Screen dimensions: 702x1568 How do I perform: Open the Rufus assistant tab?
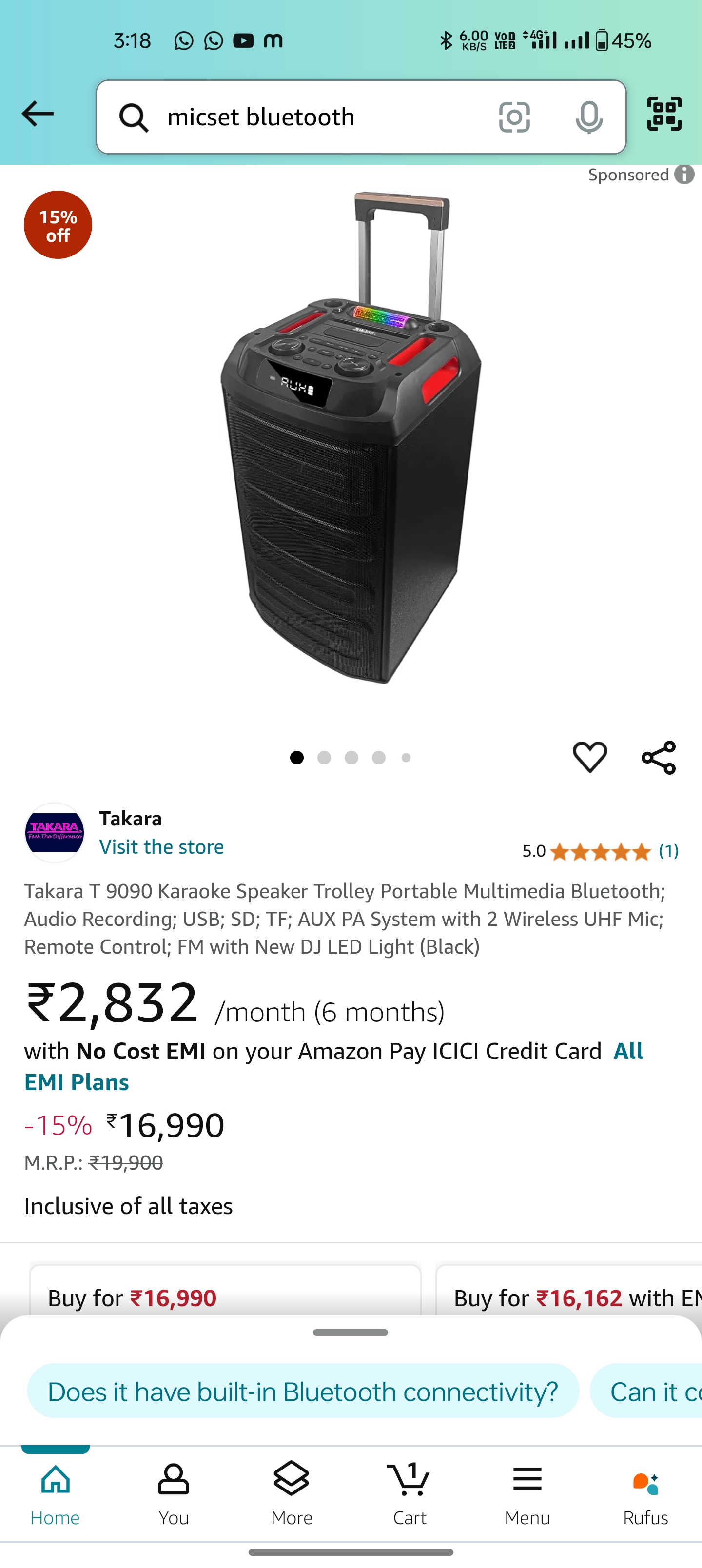point(645,1494)
